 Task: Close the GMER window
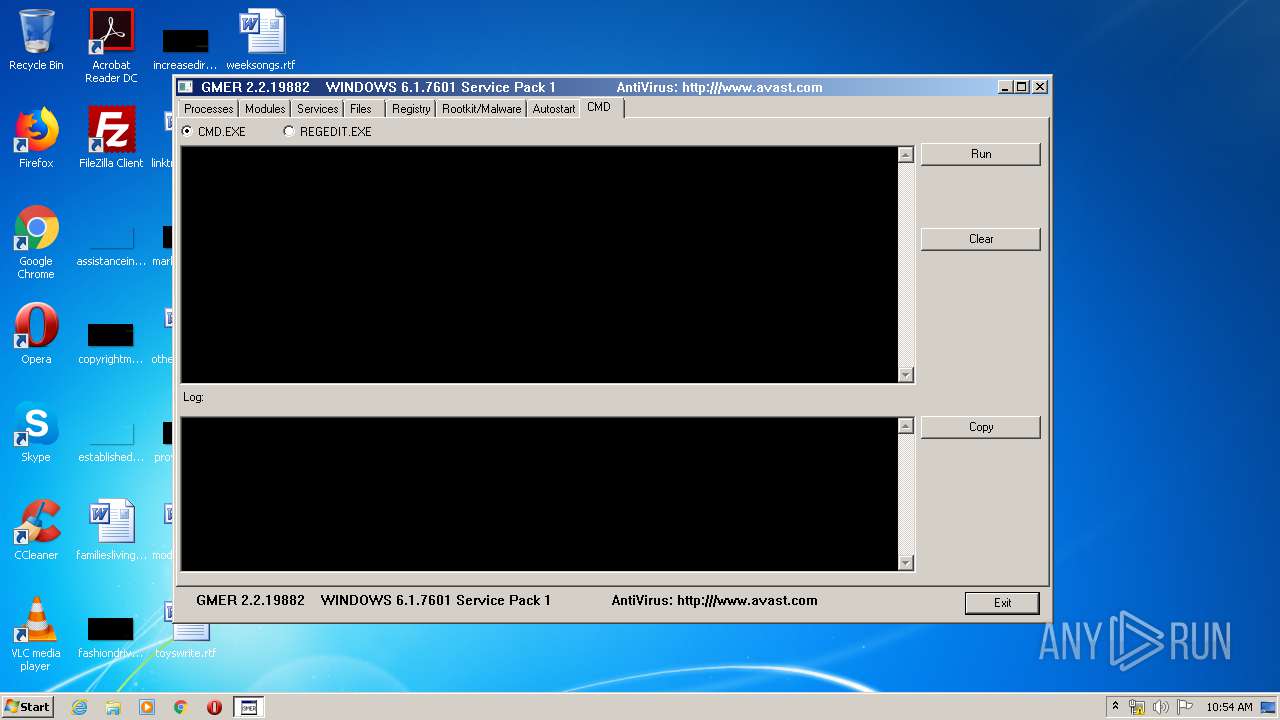pyautogui.click(x=1040, y=87)
